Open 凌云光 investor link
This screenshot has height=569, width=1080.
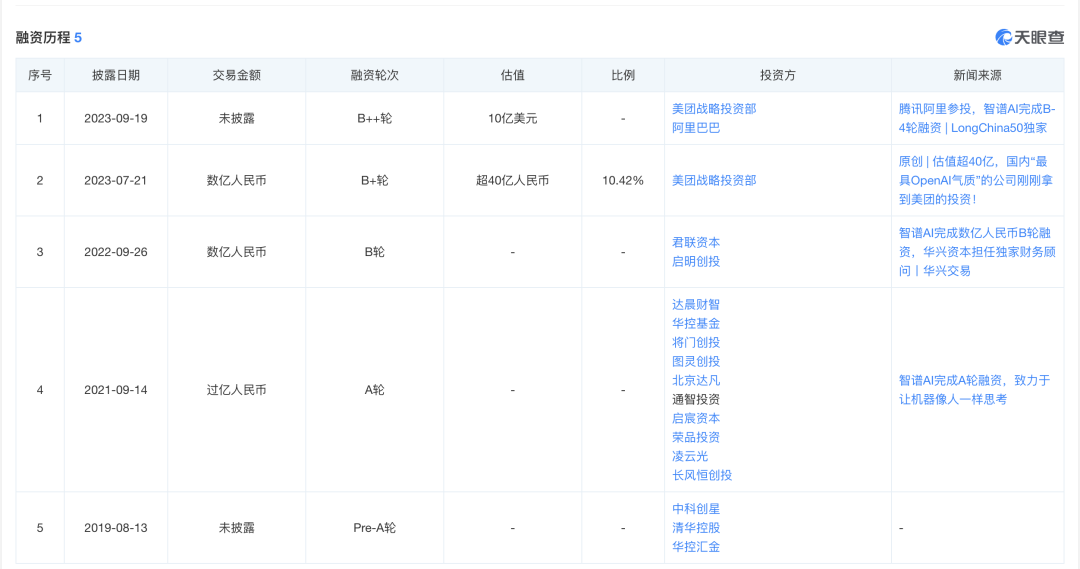(x=689, y=456)
